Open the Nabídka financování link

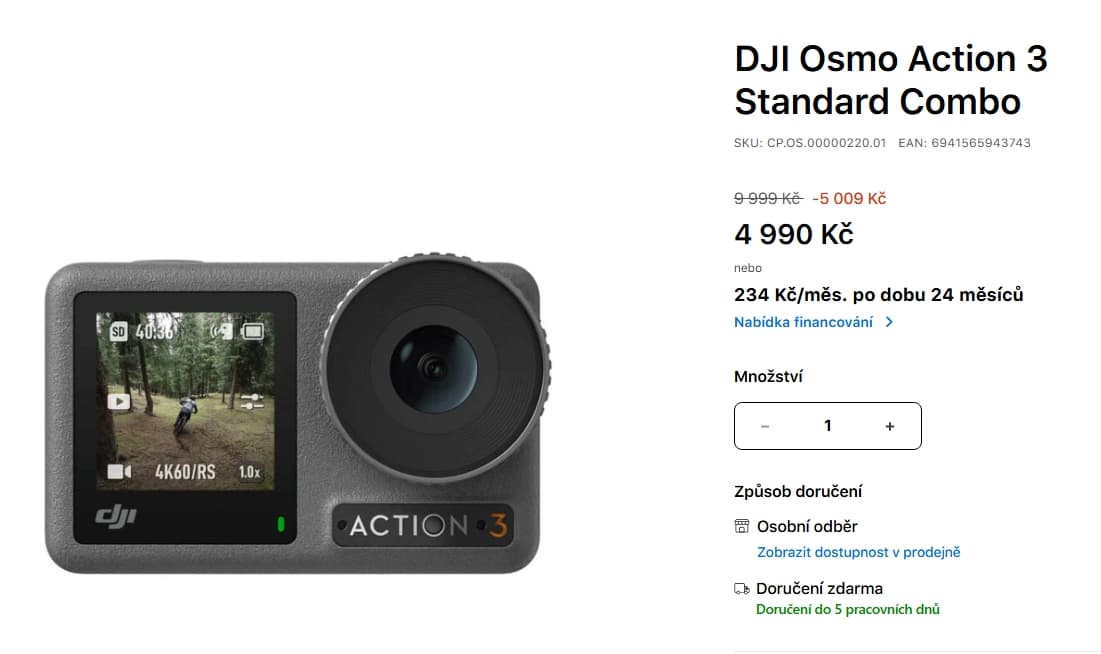[803, 322]
